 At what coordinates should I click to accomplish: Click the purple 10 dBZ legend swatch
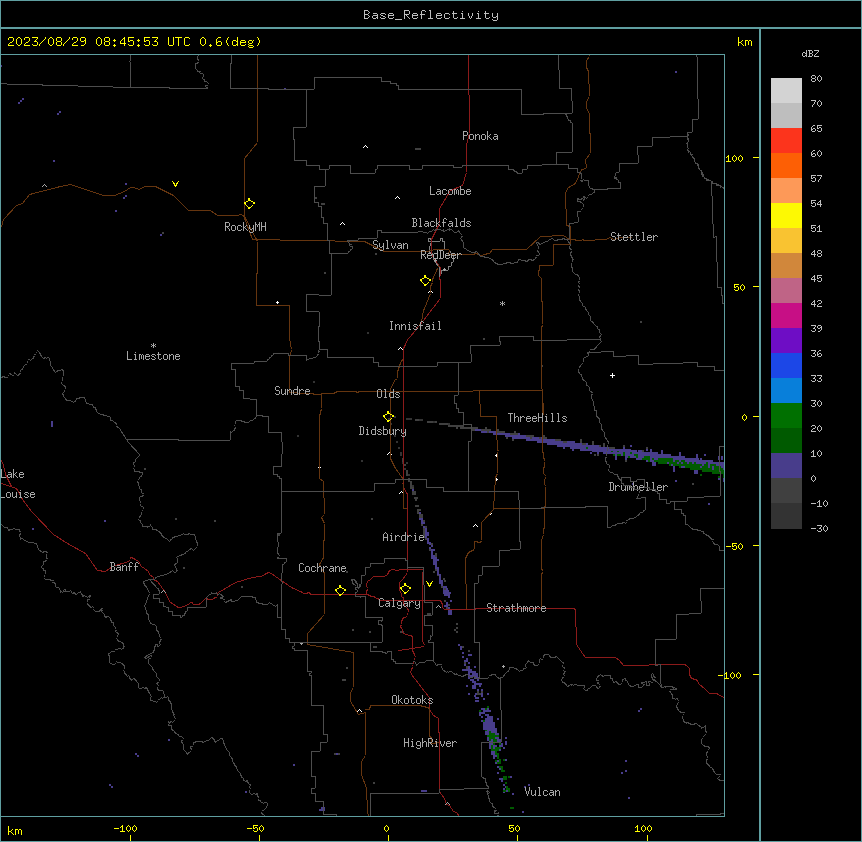[x=786, y=466]
